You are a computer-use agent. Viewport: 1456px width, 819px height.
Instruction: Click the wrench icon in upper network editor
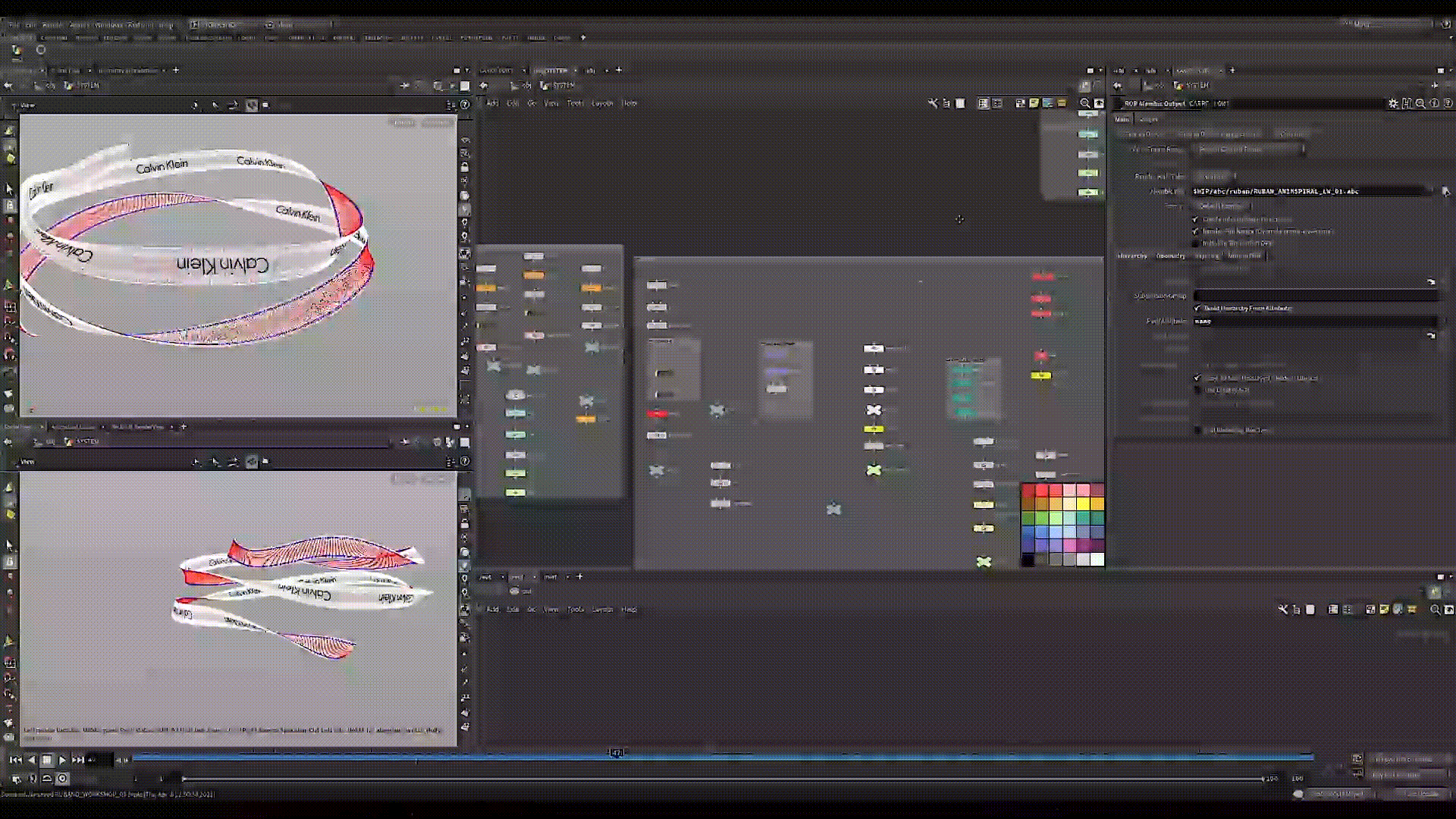(x=933, y=103)
